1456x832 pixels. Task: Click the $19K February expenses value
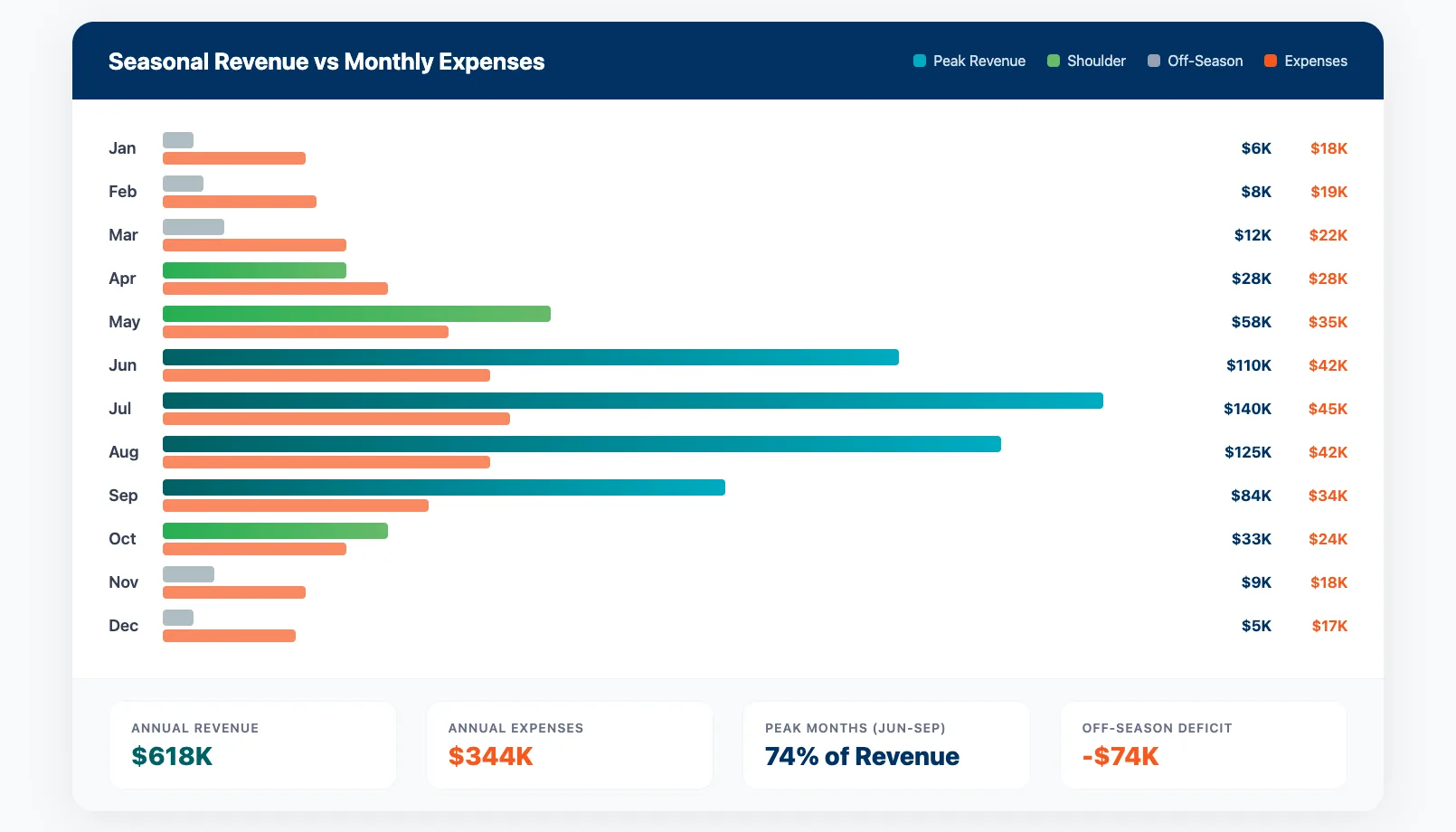1328,192
